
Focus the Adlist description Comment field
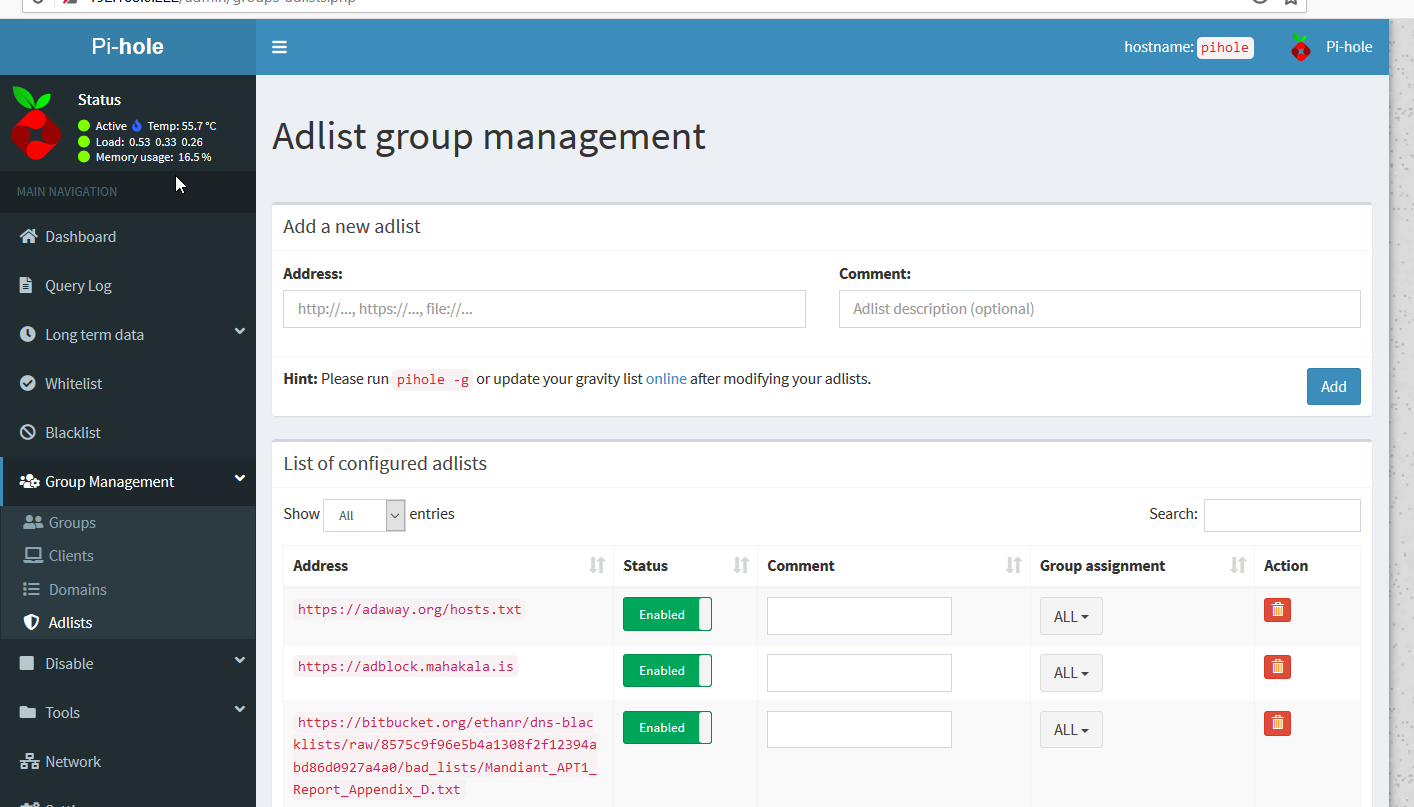(1100, 309)
